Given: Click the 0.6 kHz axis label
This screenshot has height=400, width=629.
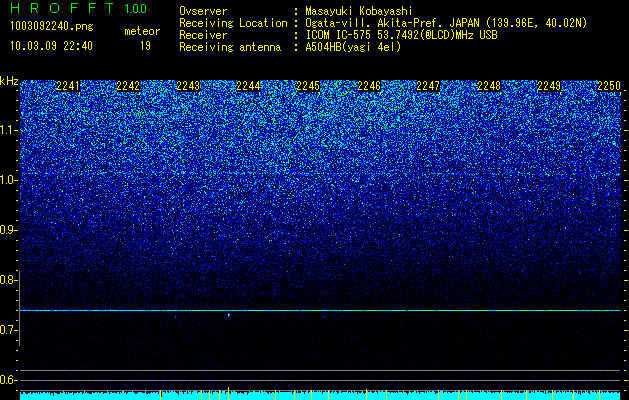Looking at the screenshot, I should tap(8, 380).
